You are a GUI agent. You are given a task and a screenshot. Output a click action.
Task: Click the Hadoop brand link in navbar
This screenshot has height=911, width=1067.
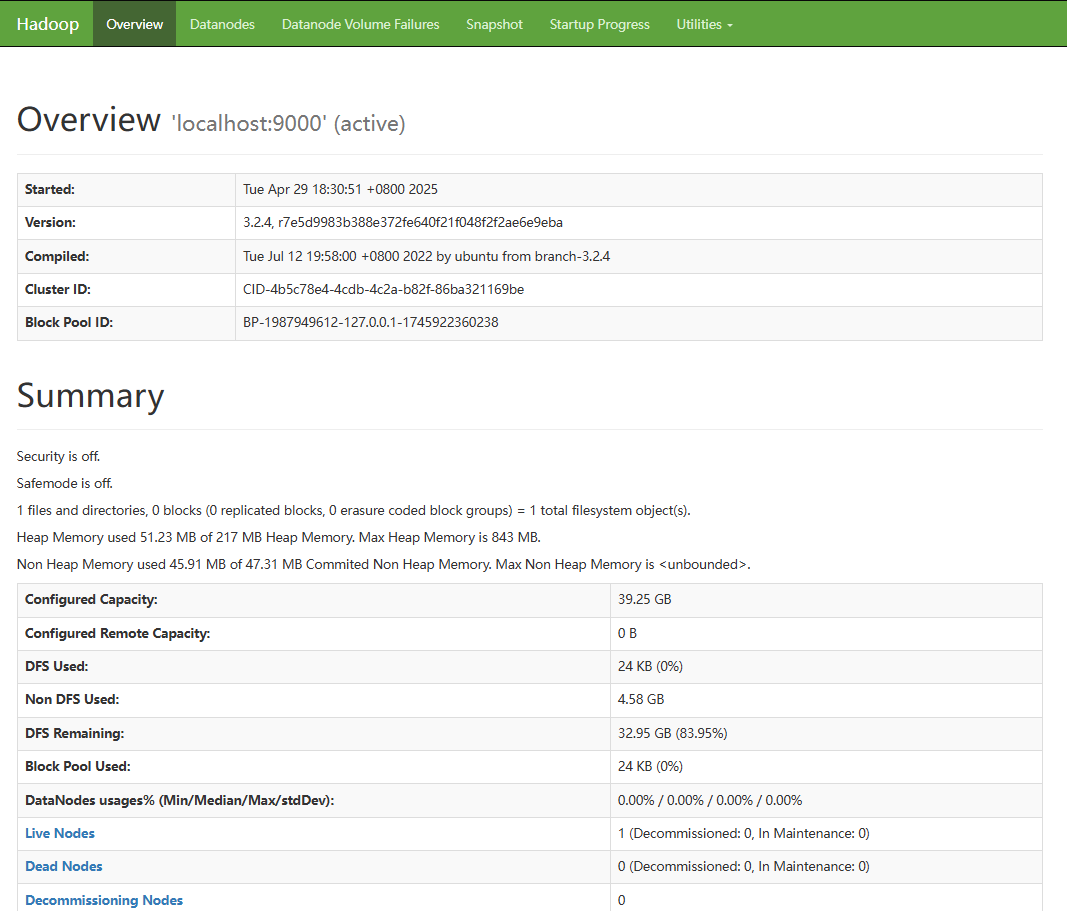[48, 24]
